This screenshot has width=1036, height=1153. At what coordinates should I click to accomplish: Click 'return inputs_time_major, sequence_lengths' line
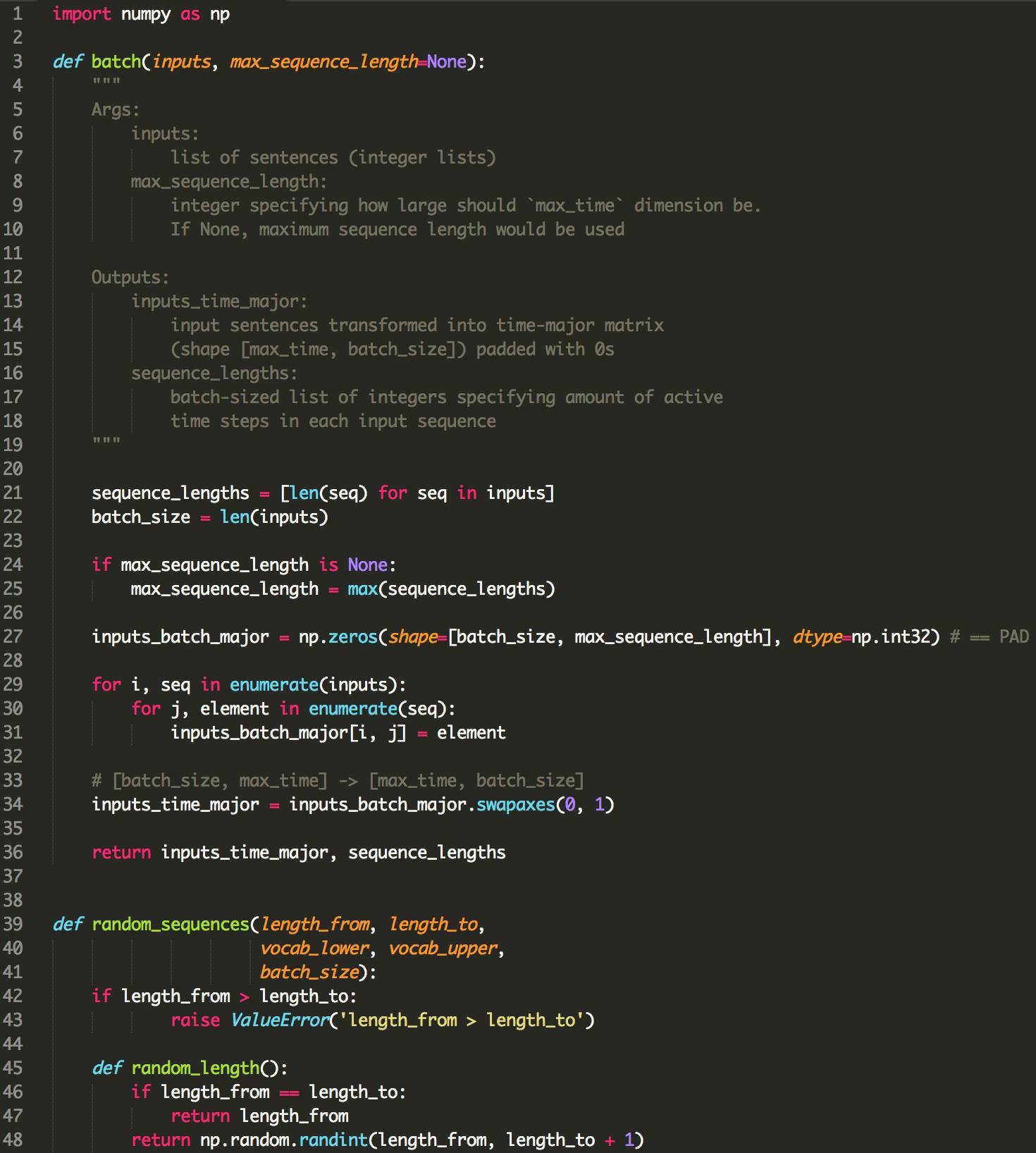pyautogui.click(x=299, y=853)
